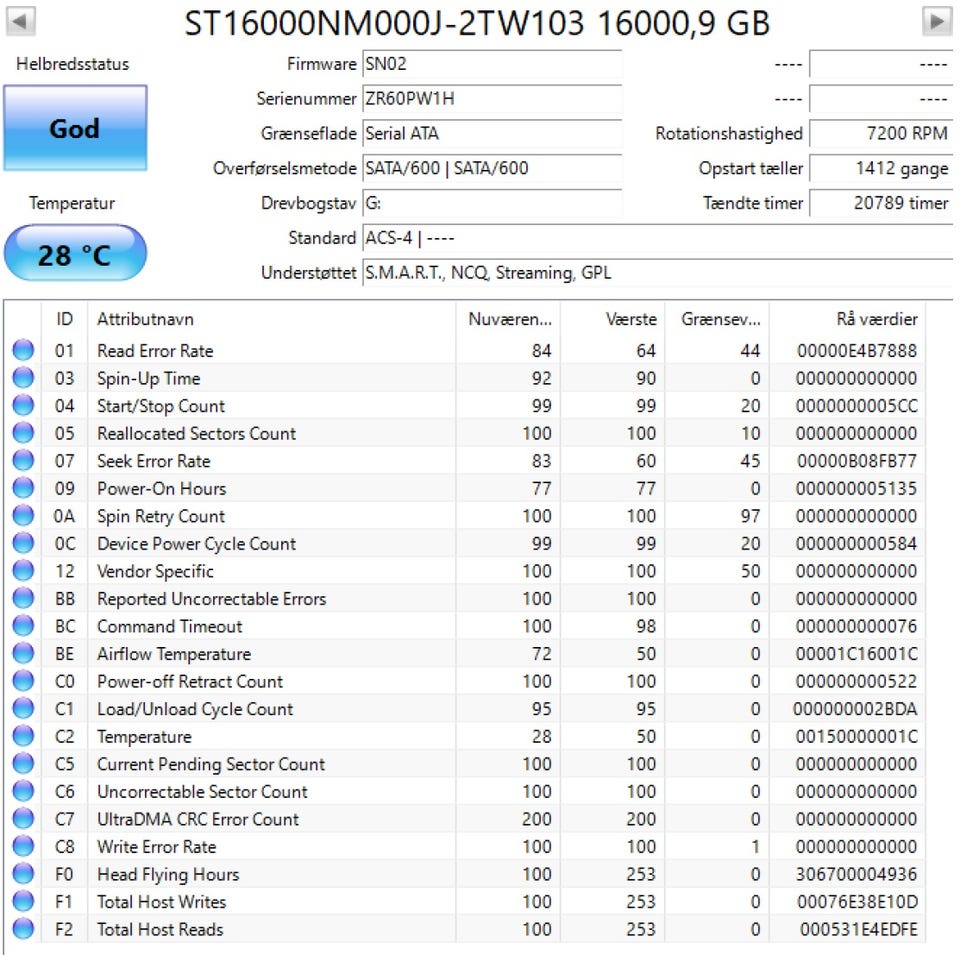Sort by the Attributnavn column header
960x955 pixels.
point(270,319)
